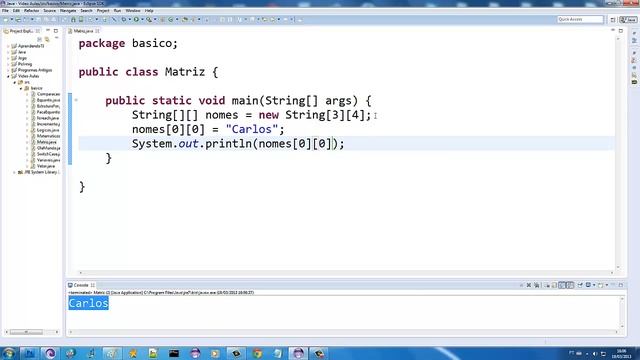Open the Project menu
This screenshot has height=360, width=640.
(103, 11)
